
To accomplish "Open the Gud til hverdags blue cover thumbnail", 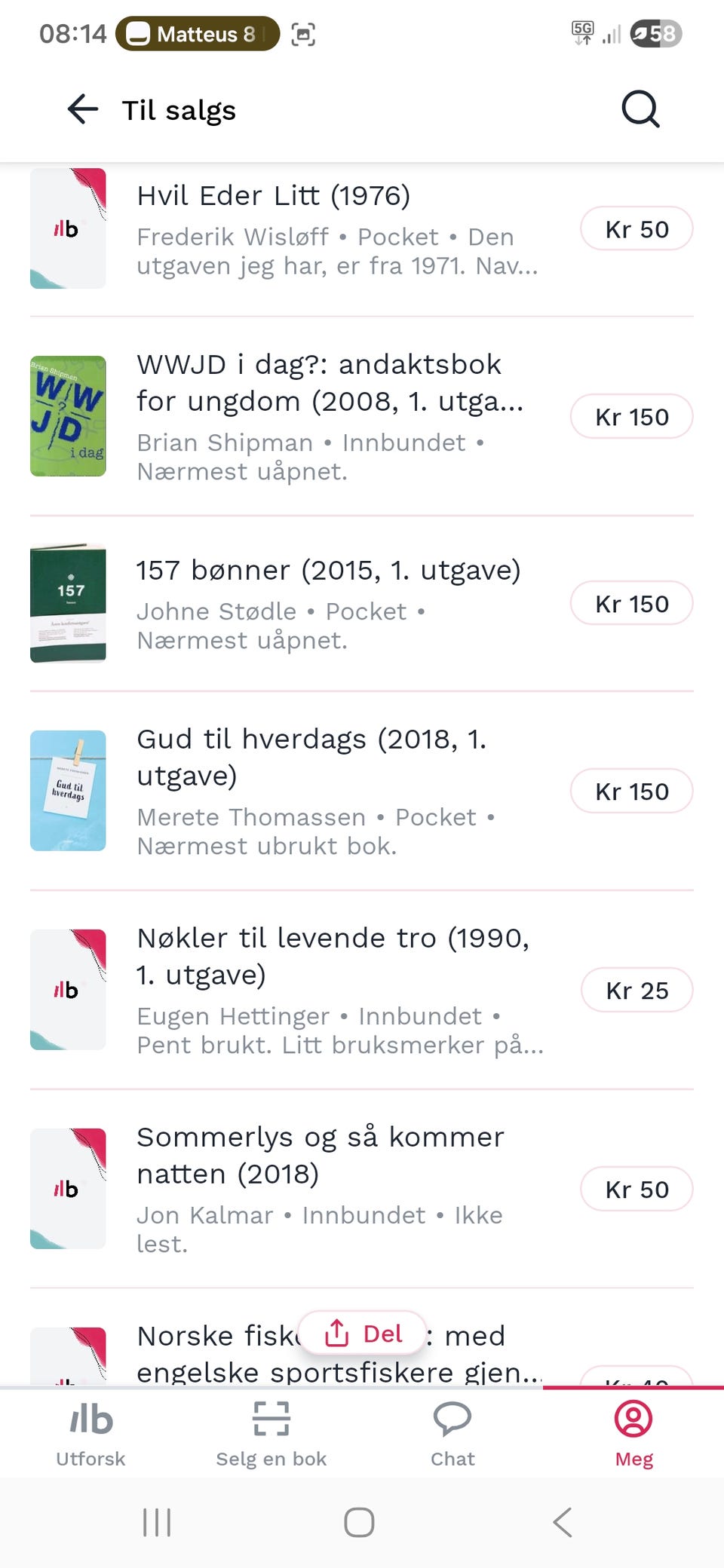I will 68,791.
